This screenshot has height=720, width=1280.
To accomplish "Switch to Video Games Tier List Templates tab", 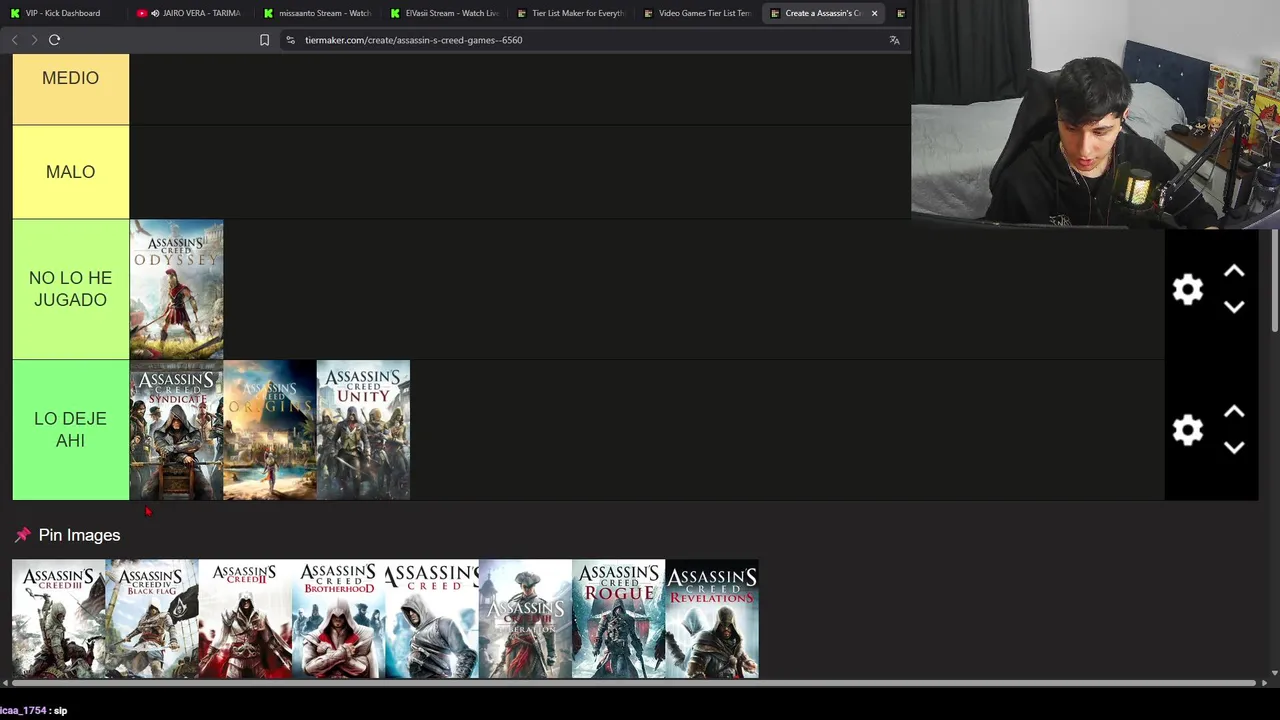I will [698, 13].
